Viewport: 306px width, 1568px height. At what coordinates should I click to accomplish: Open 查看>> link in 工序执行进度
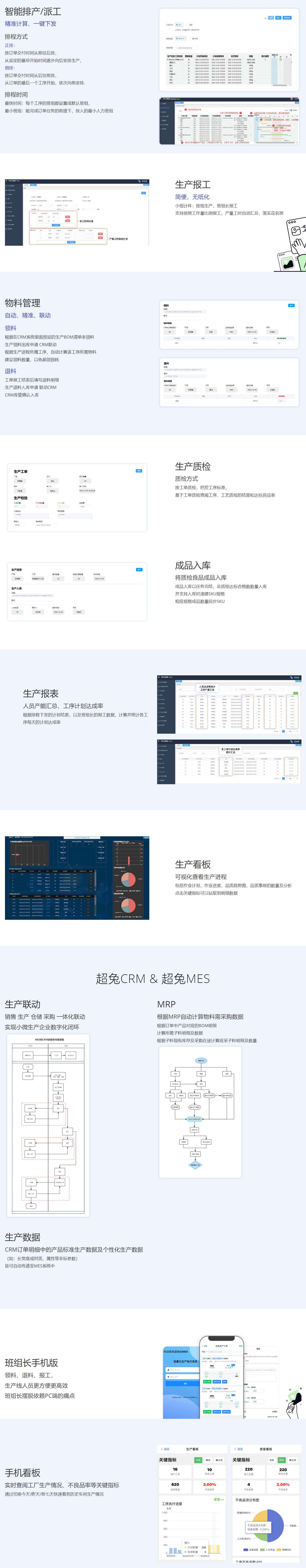point(219,1500)
